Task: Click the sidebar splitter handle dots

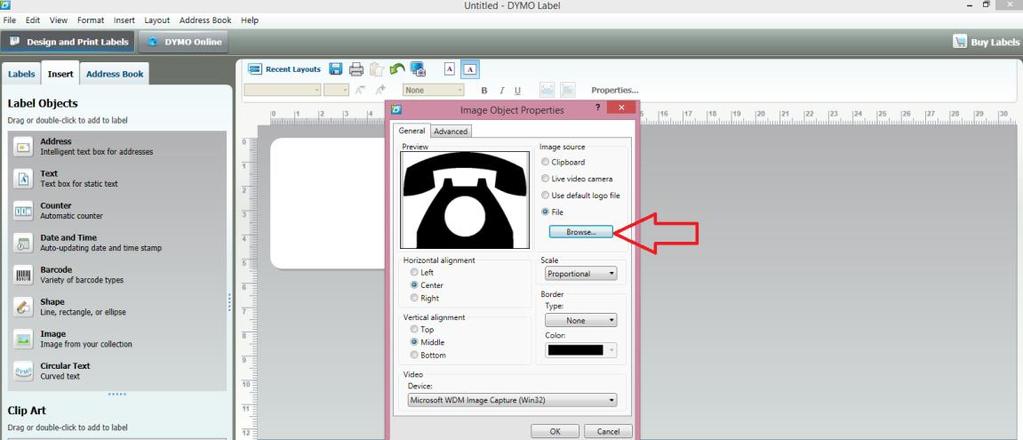Action: [x=230, y=302]
